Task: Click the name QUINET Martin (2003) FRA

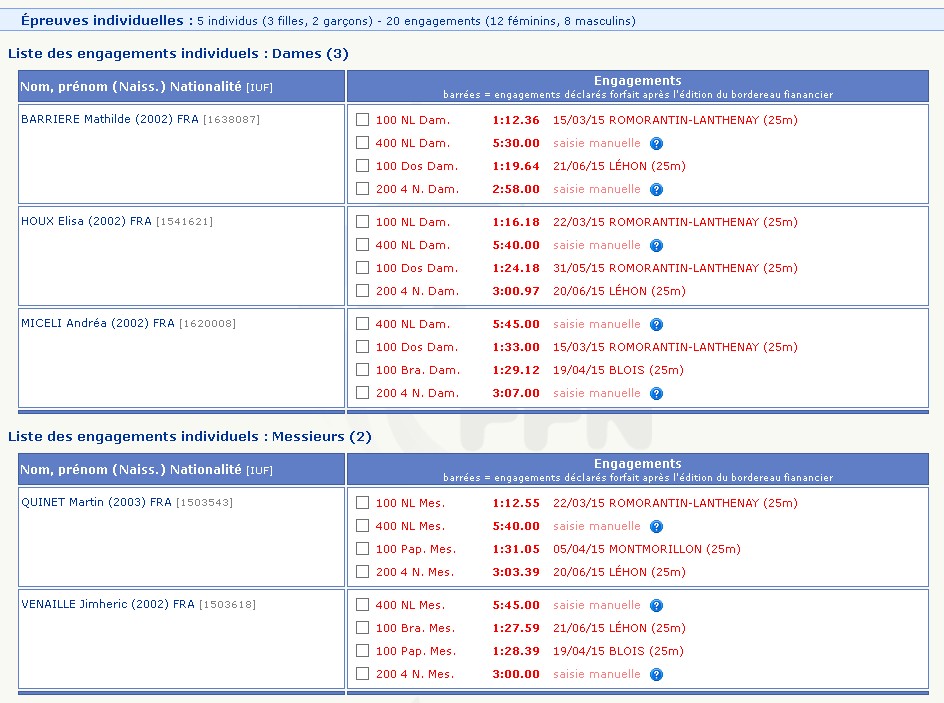Action: (96, 502)
